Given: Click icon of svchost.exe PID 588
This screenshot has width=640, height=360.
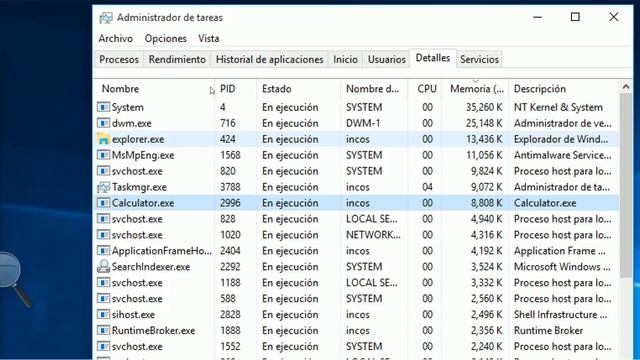Looking at the screenshot, I should pyautogui.click(x=103, y=298).
